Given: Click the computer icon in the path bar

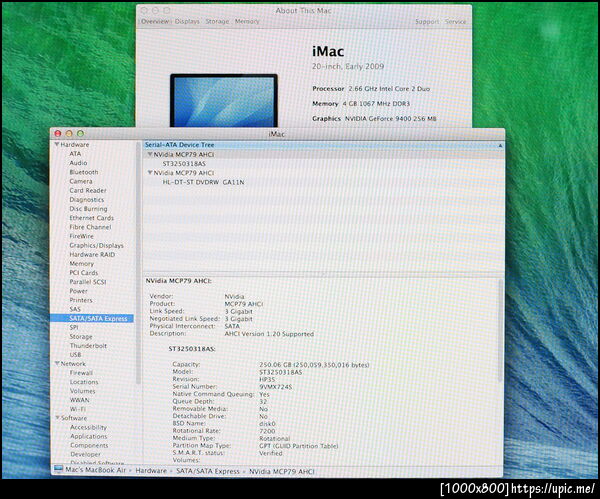Looking at the screenshot, I should 59,470.
